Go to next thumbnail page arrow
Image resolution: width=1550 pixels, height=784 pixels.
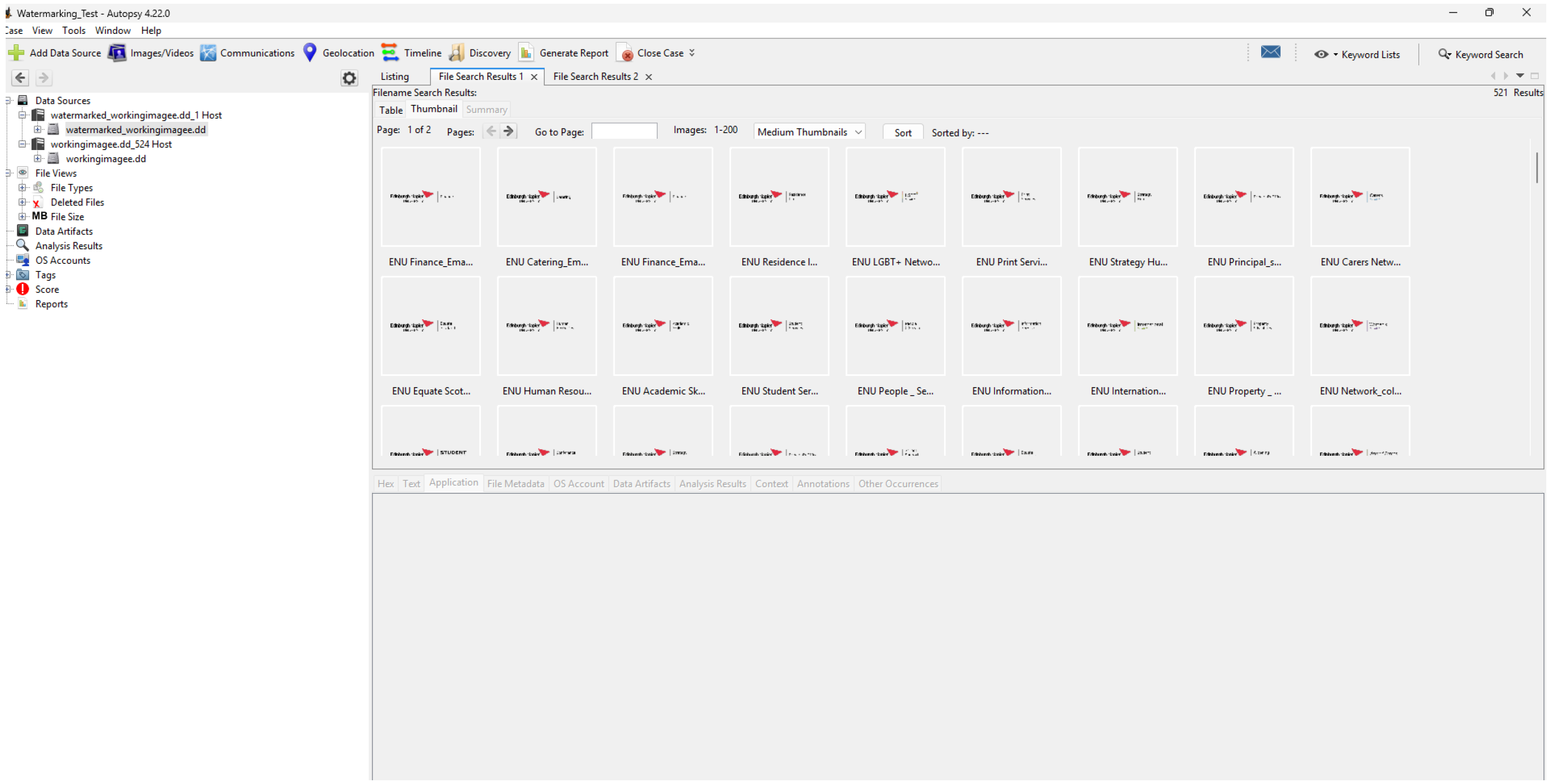(x=509, y=132)
